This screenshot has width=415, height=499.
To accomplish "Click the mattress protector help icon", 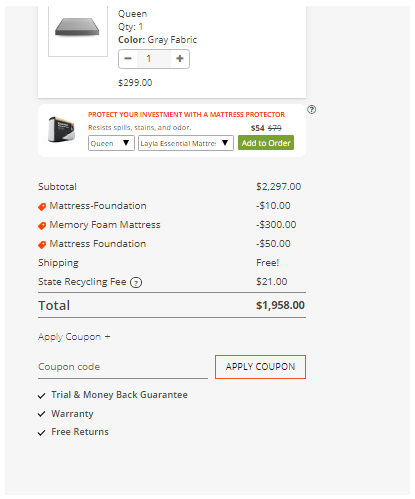I will click(311, 109).
